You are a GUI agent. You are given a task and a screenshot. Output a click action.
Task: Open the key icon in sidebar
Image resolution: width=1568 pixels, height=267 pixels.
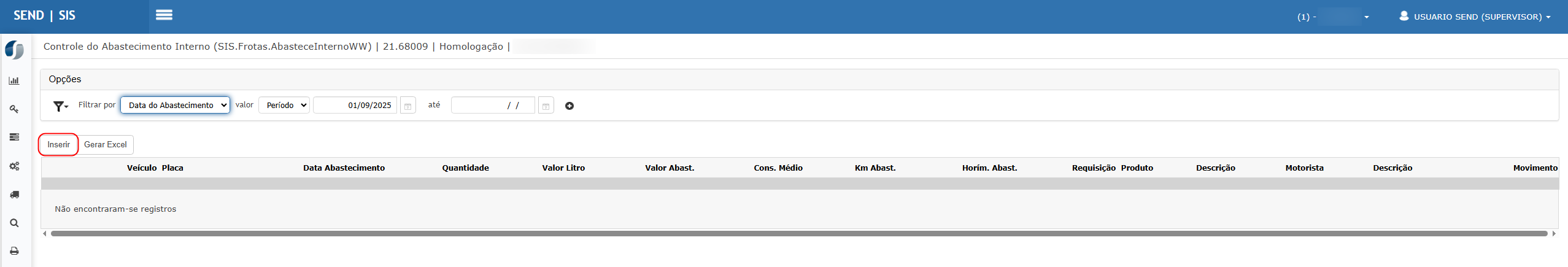tap(14, 109)
